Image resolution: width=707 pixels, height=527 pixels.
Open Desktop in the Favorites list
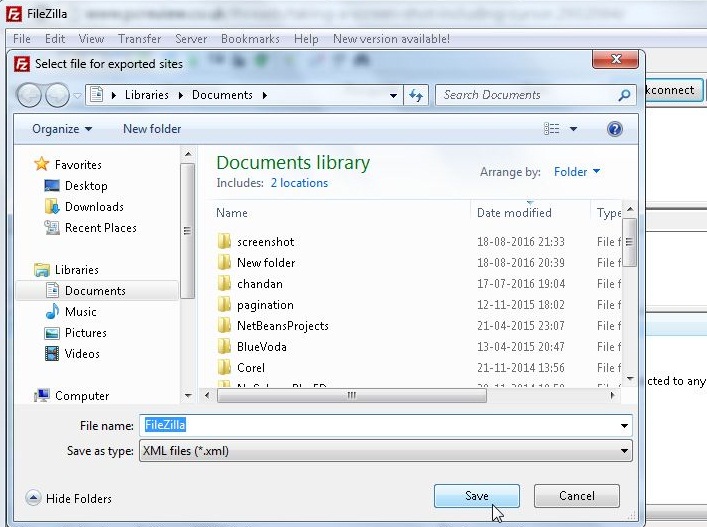tap(76, 186)
